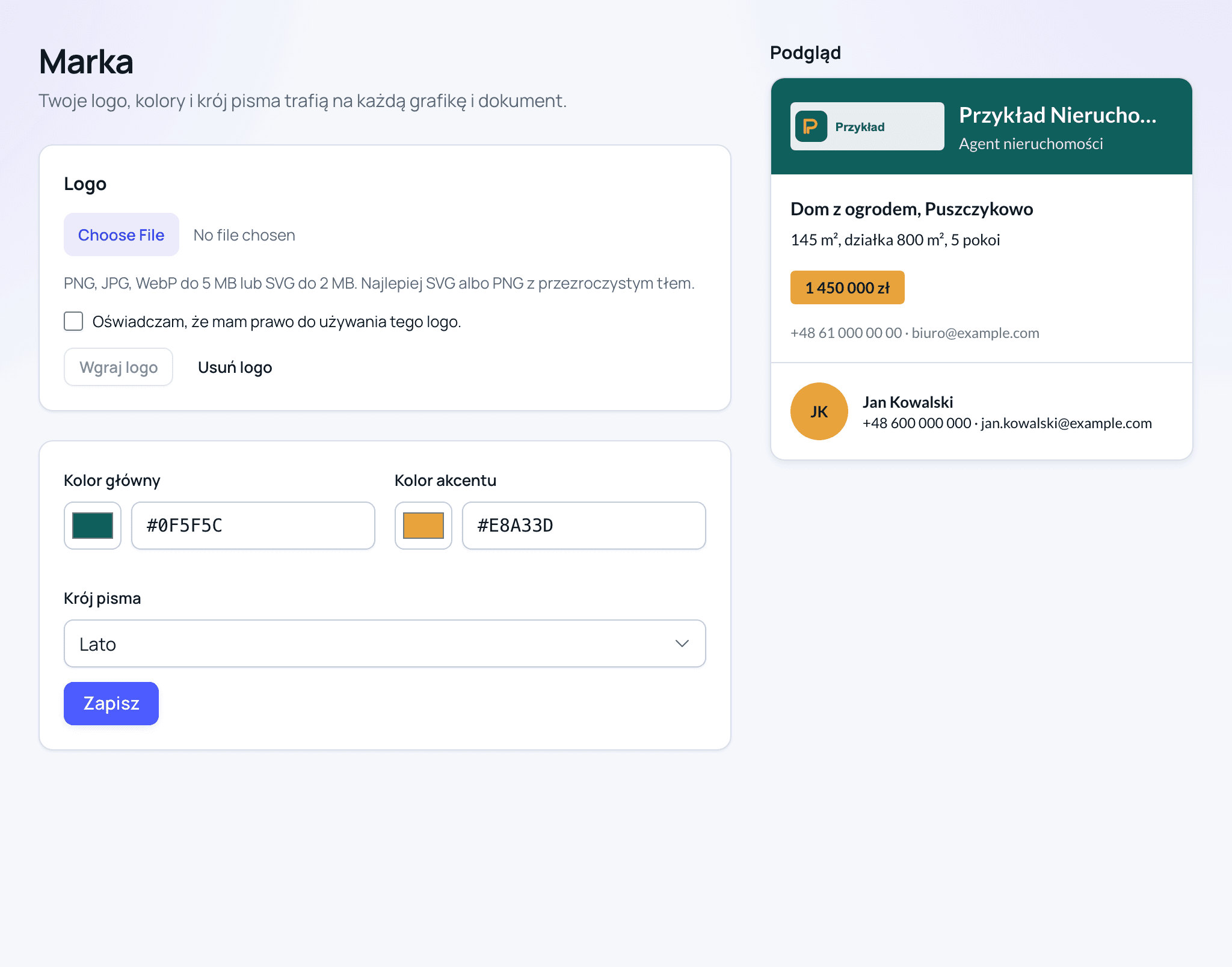
Task: Click the Usuń logo button
Action: (x=235, y=367)
